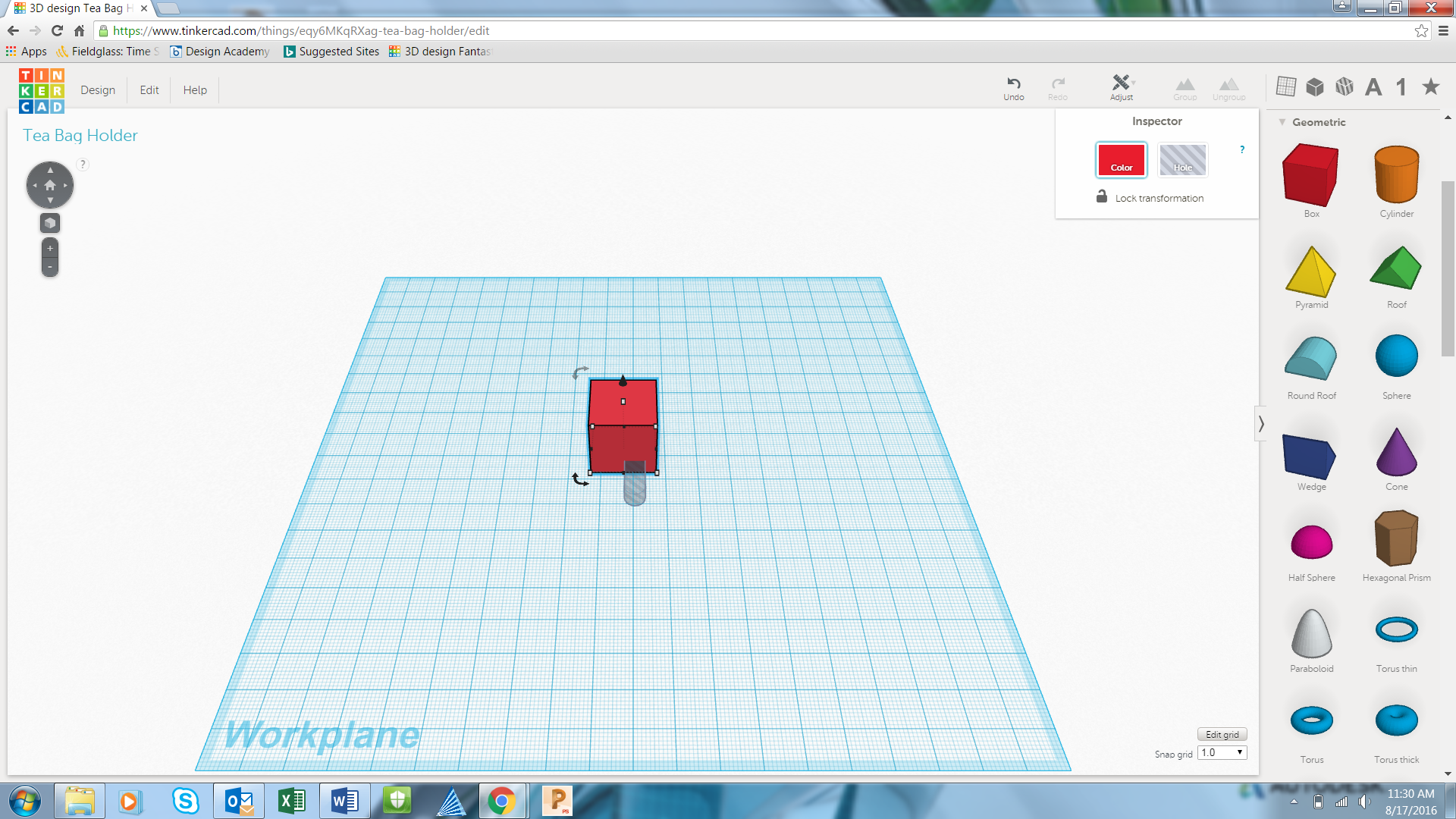Open the Snap grid dropdown
This screenshot has width=1456, height=819.
click(1222, 753)
